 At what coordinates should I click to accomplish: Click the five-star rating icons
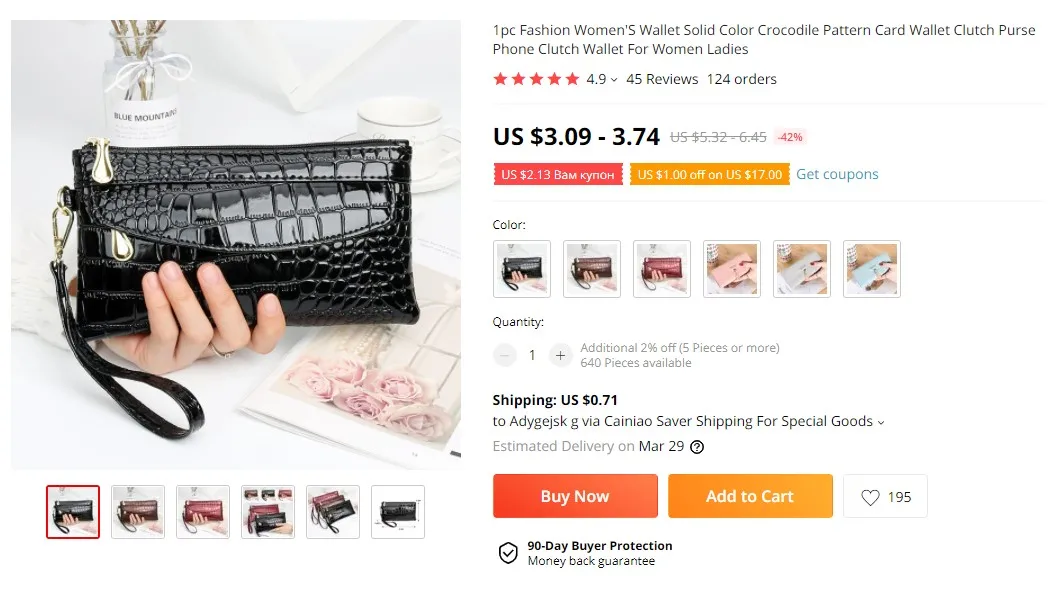coord(536,79)
